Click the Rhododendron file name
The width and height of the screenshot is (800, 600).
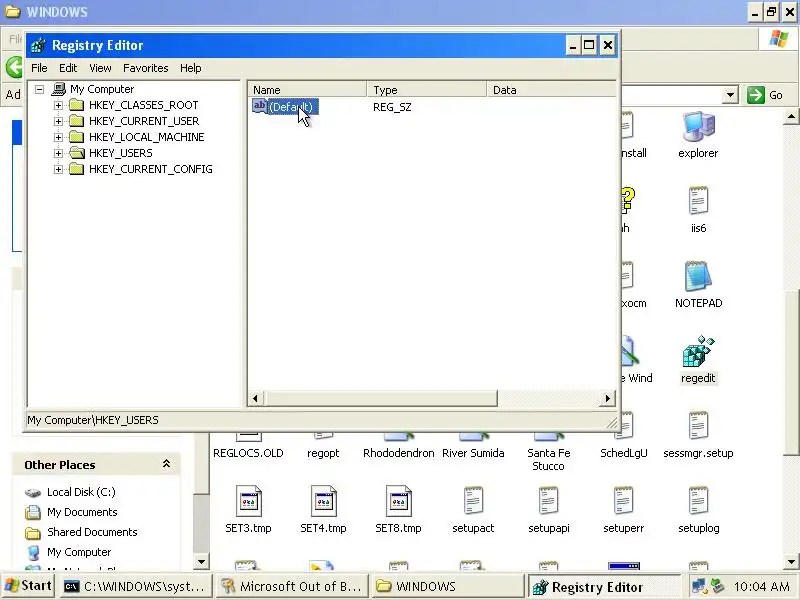click(398, 453)
